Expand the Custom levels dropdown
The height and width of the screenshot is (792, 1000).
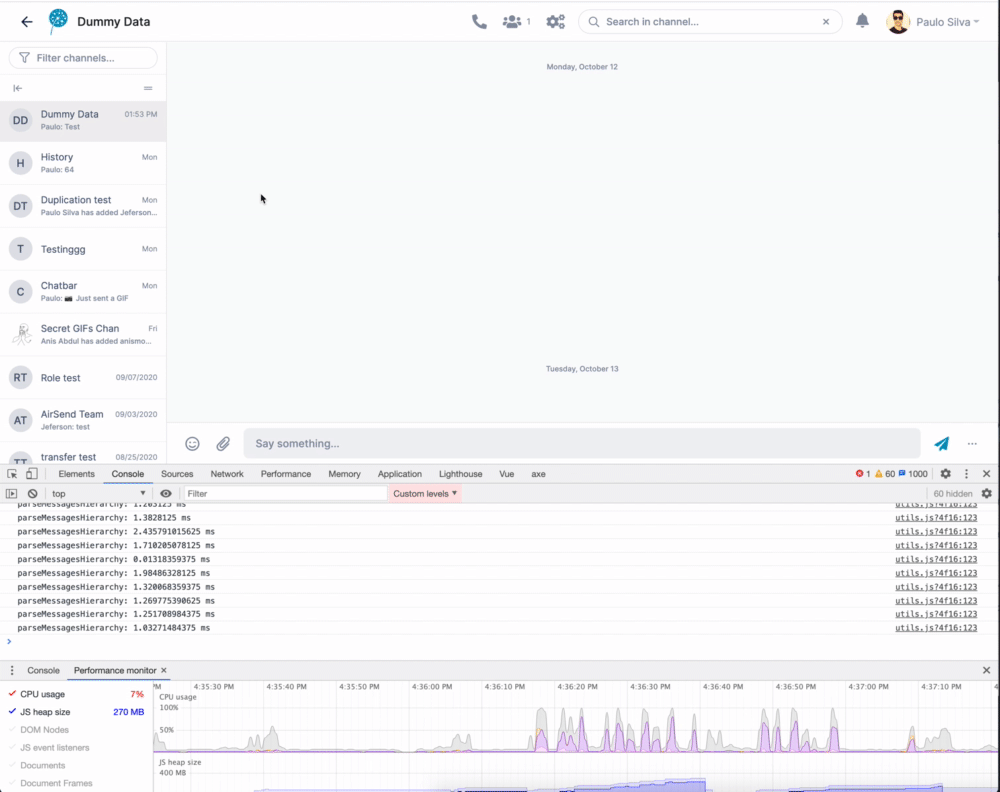(x=425, y=494)
